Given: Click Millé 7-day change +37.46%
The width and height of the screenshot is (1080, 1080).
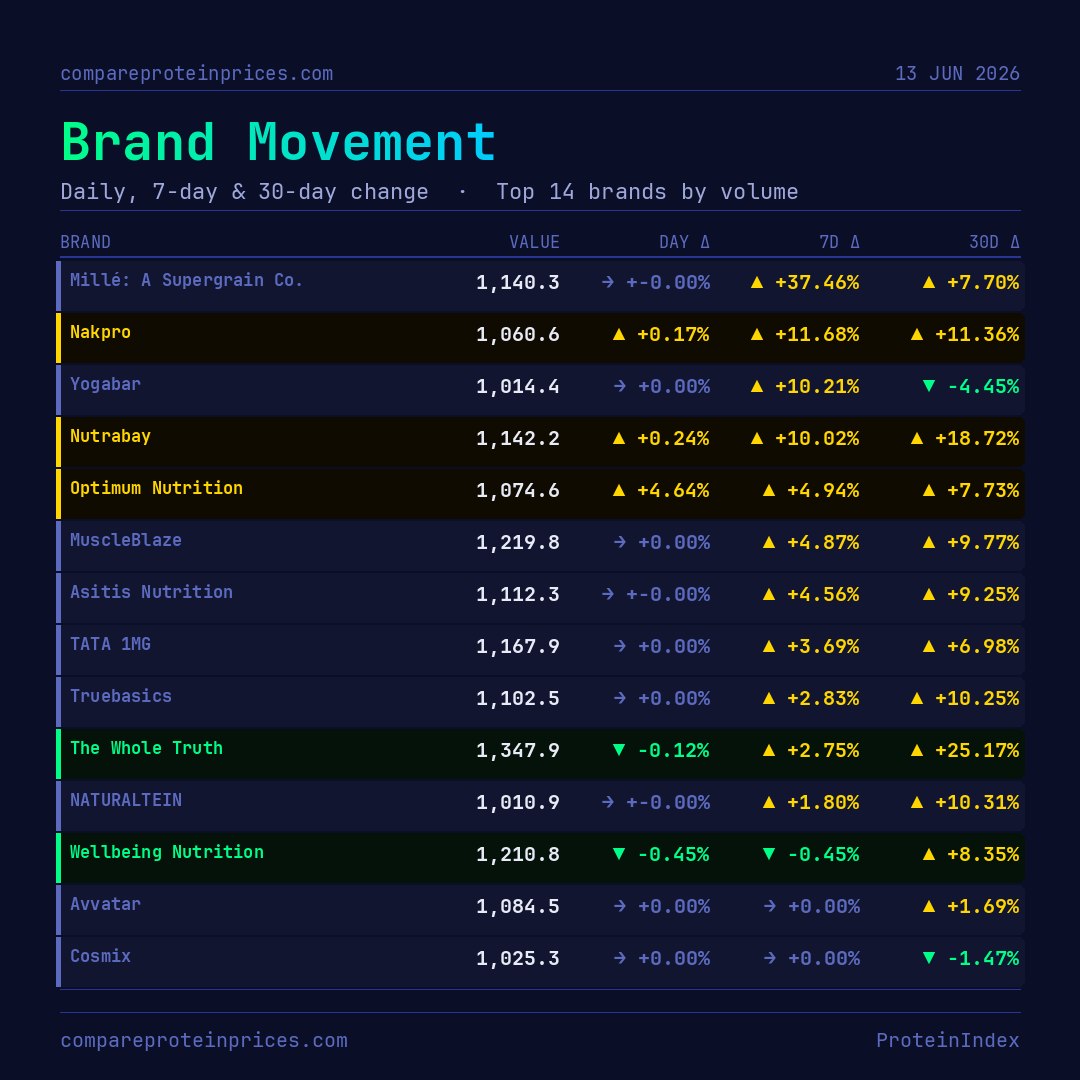Looking at the screenshot, I should pos(817,282).
